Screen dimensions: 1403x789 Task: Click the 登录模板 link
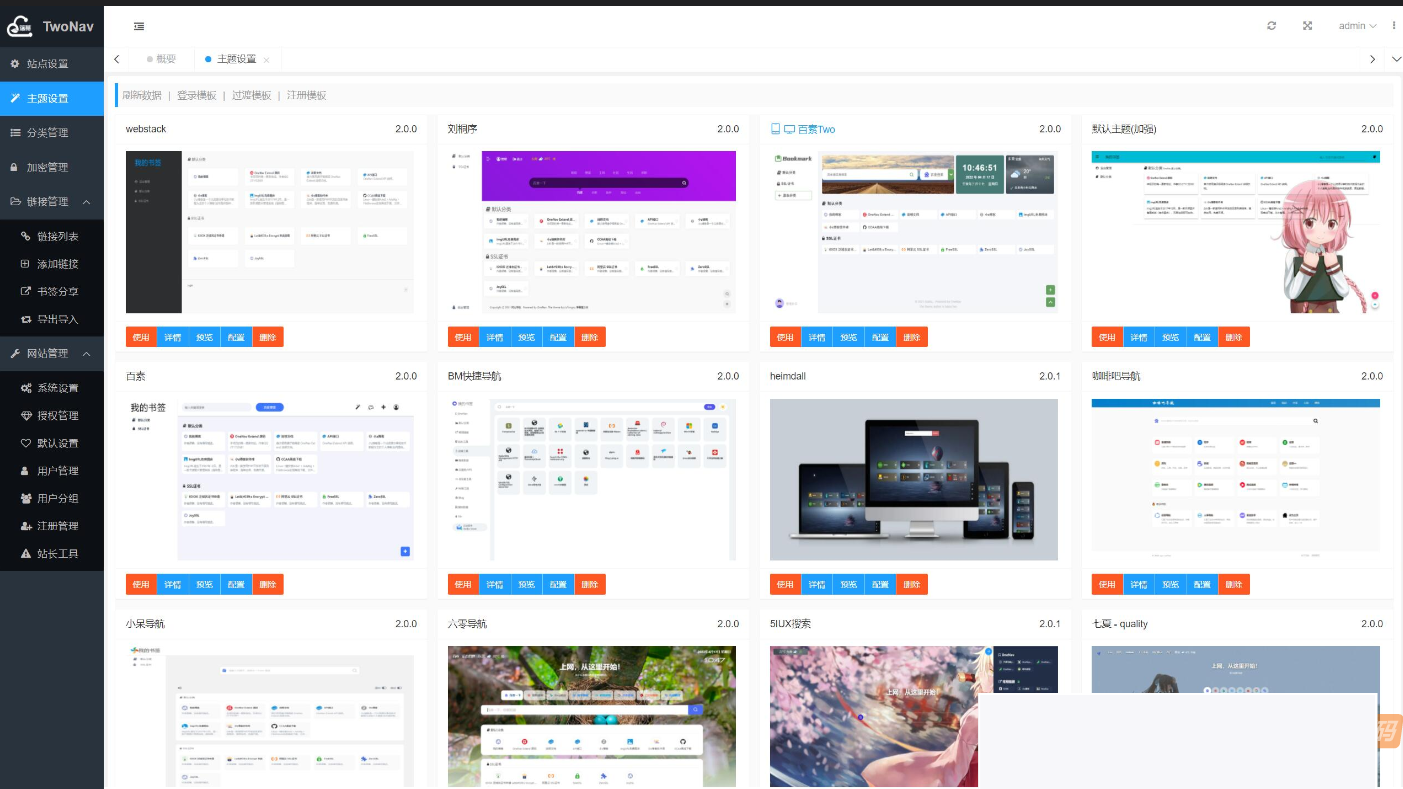pos(196,95)
